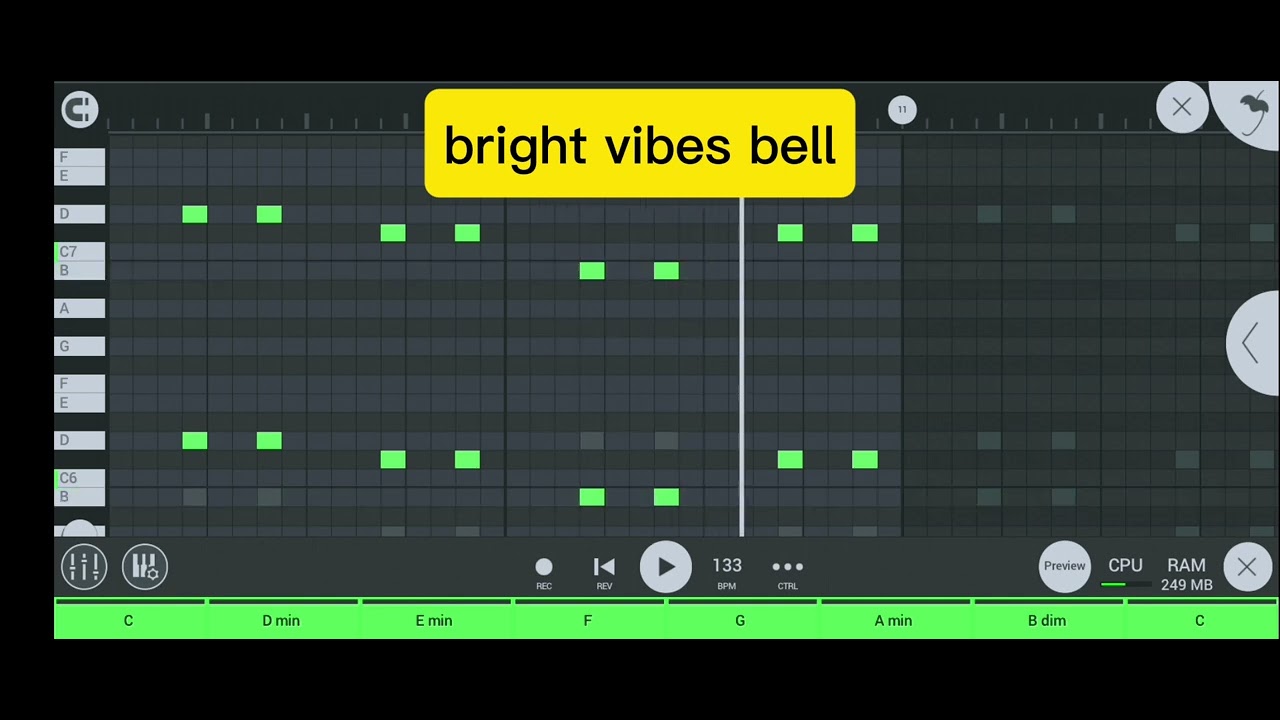Start recording with REC button
The image size is (1280, 720).
(544, 573)
